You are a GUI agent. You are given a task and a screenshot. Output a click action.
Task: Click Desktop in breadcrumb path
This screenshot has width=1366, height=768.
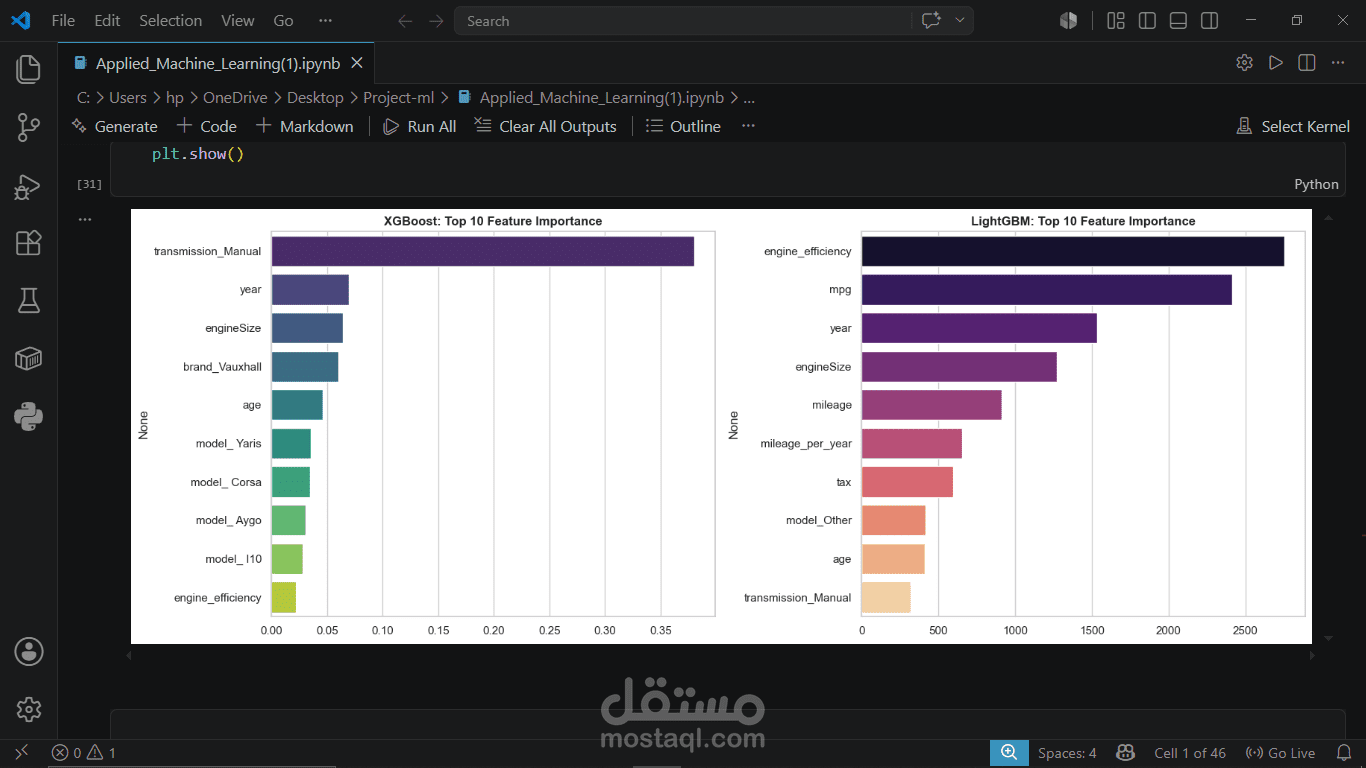(315, 98)
